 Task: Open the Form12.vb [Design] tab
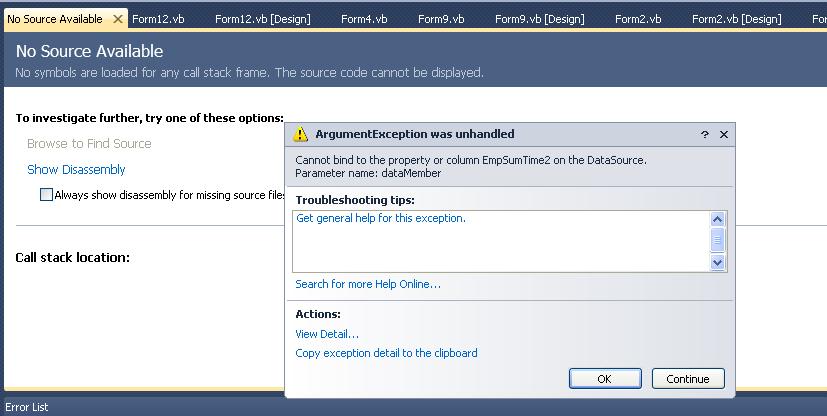pos(262,19)
